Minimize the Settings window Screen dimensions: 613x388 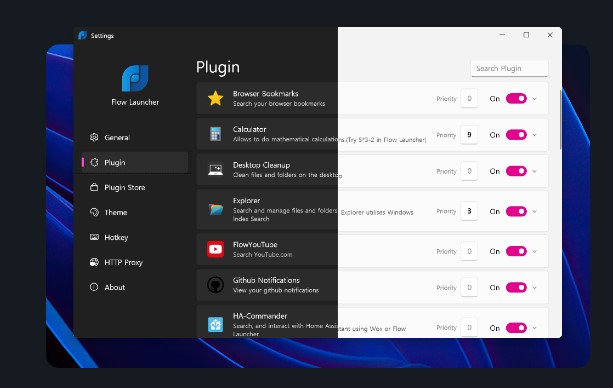502,35
